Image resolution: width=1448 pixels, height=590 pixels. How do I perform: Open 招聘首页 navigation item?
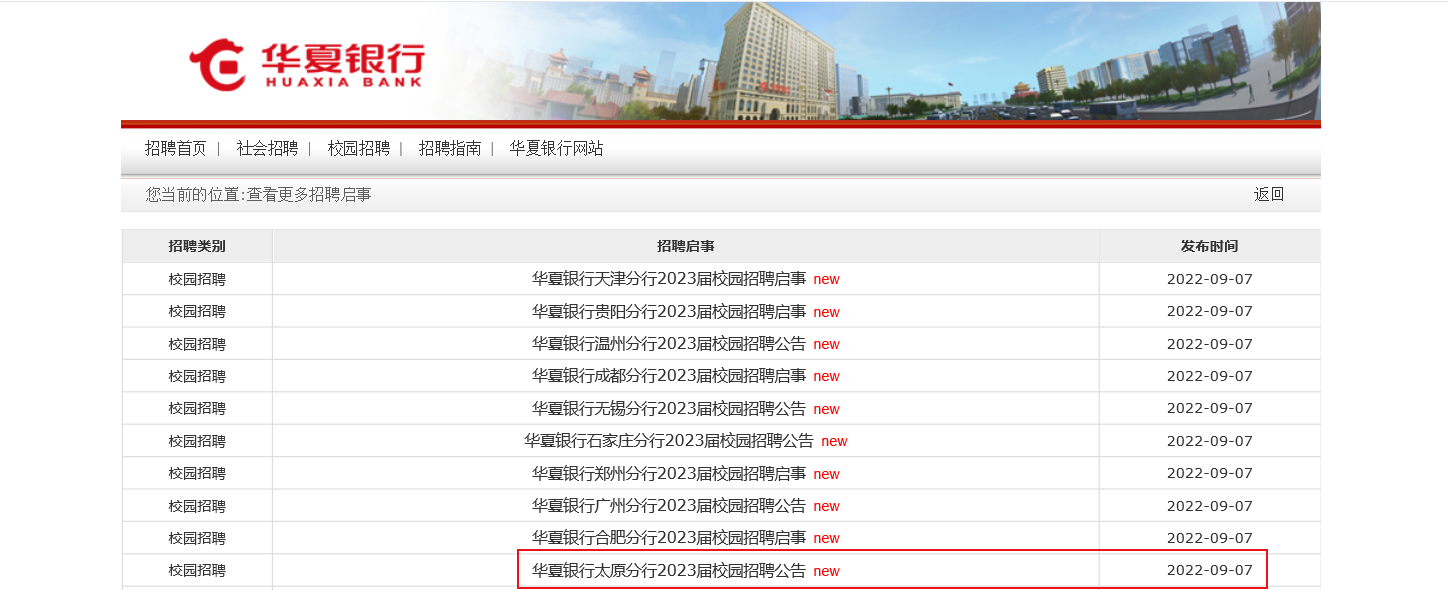175,149
